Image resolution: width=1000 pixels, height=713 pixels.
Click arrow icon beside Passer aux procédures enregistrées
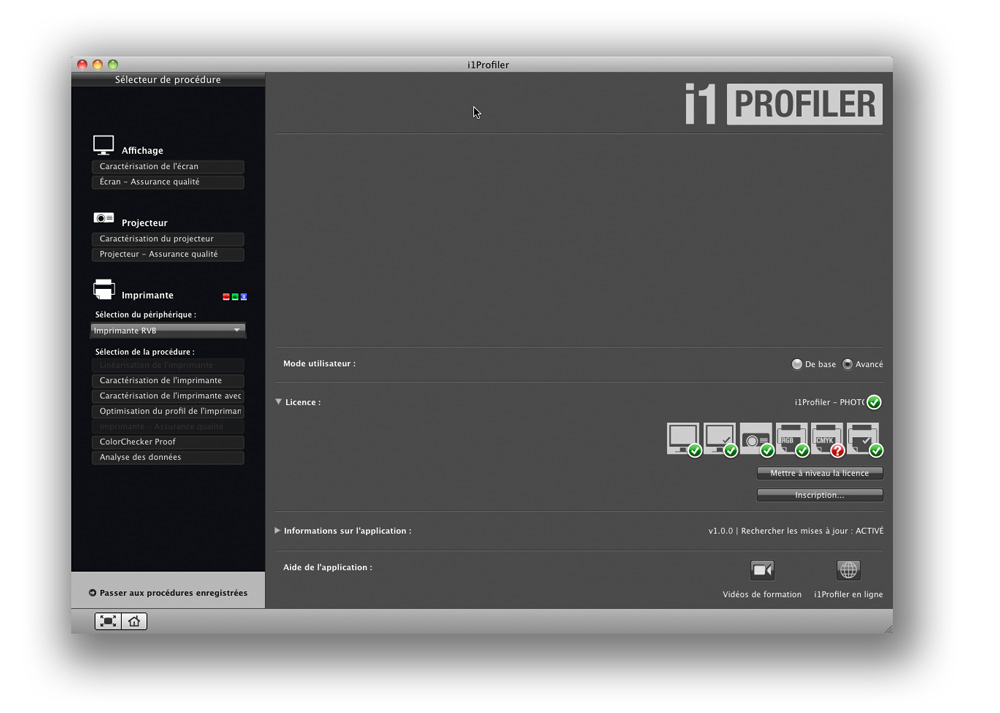[x=92, y=592]
